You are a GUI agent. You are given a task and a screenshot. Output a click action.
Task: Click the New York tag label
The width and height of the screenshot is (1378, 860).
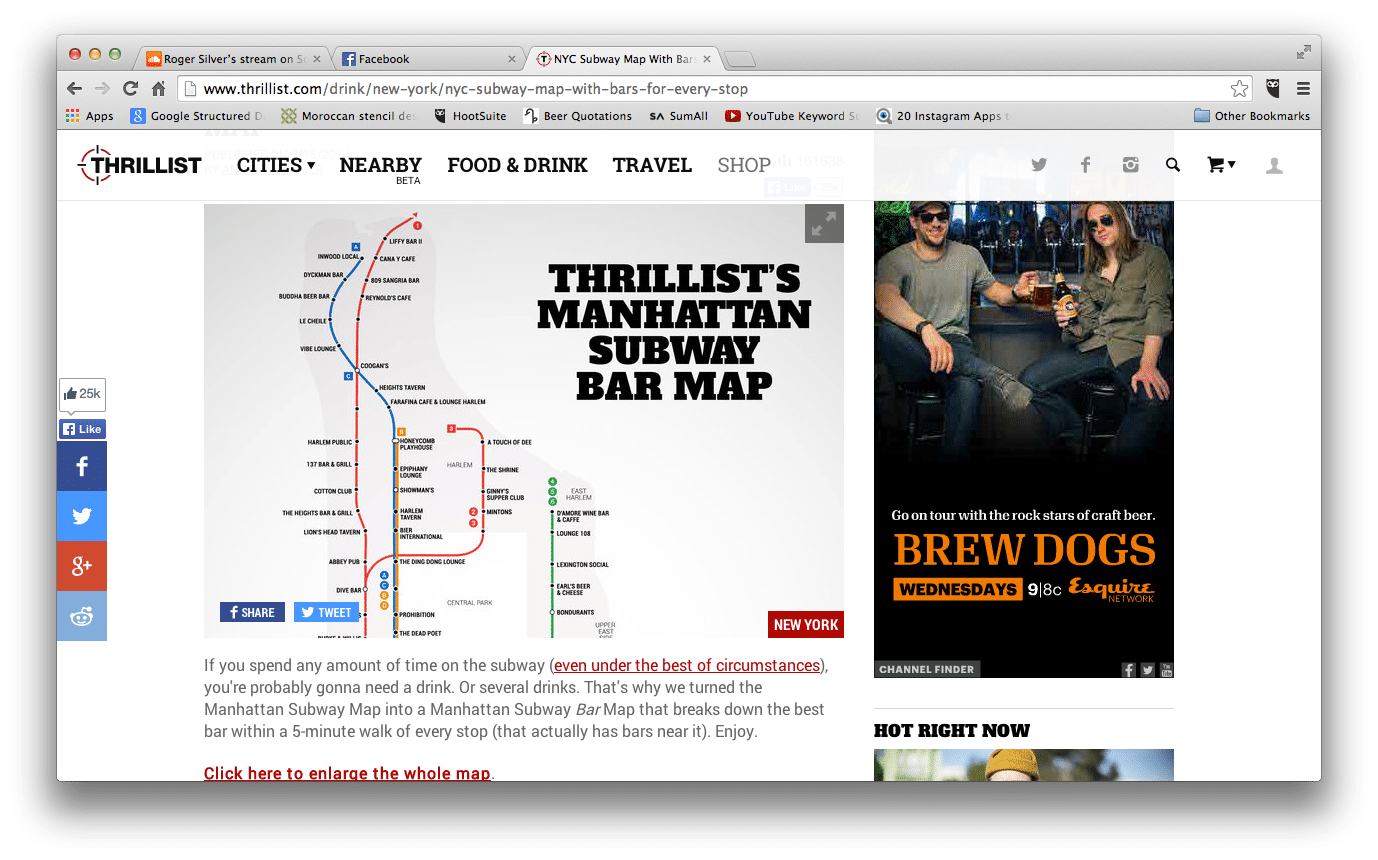(x=806, y=624)
